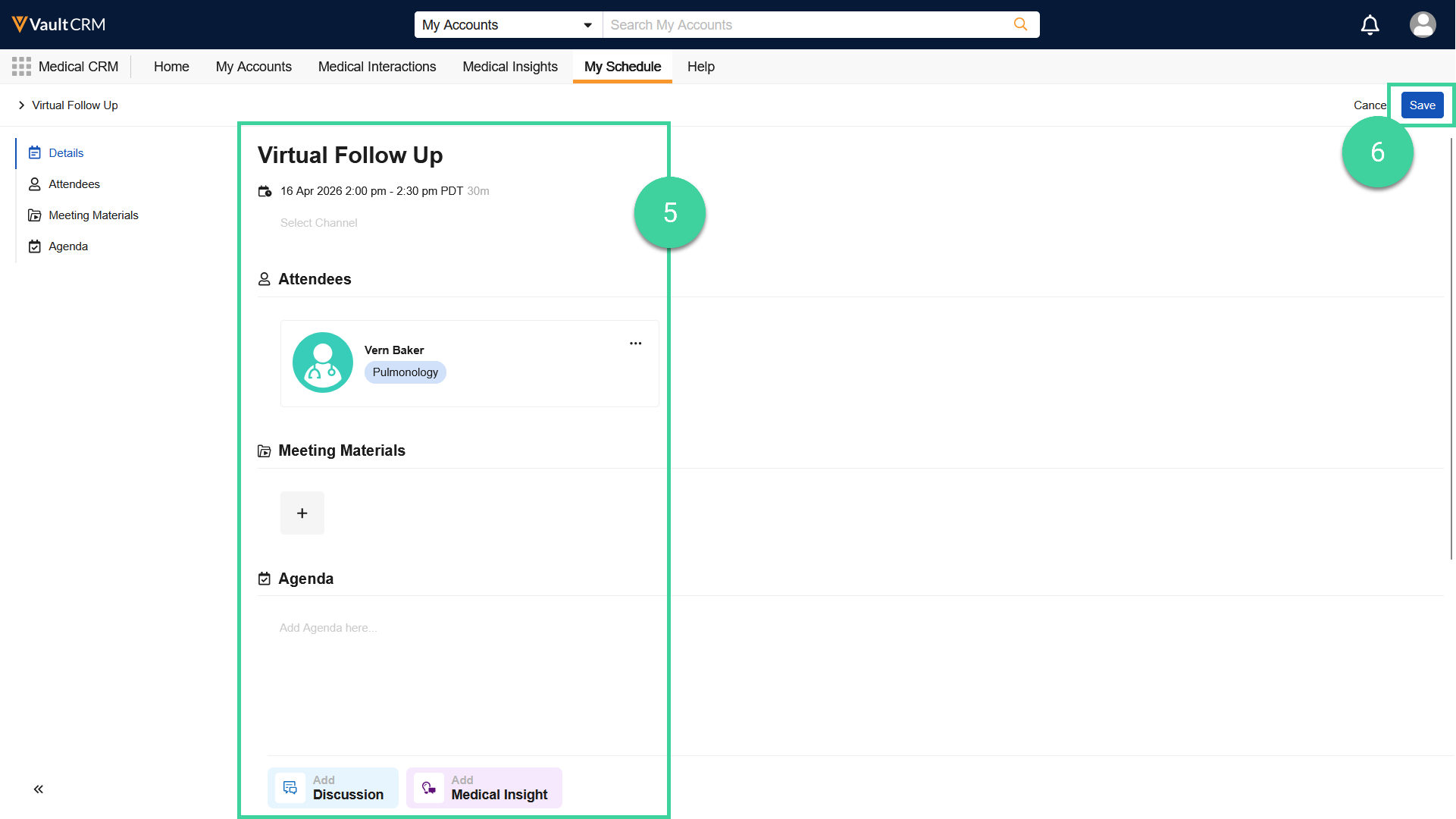Image resolution: width=1456 pixels, height=819 pixels.
Task: Click the Add Discussion icon
Action: (x=289, y=787)
